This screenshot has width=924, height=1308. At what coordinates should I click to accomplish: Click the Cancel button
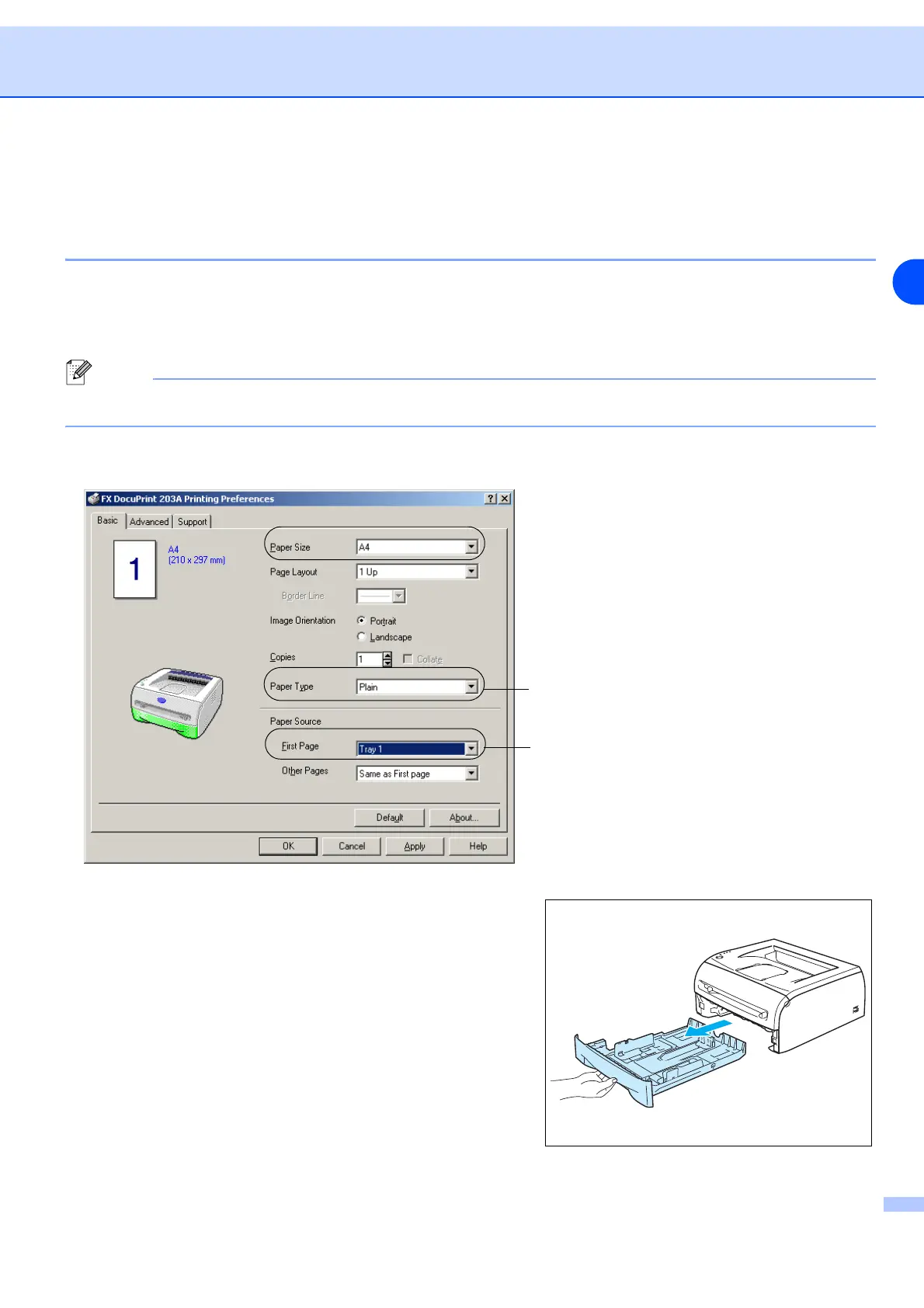(352, 846)
